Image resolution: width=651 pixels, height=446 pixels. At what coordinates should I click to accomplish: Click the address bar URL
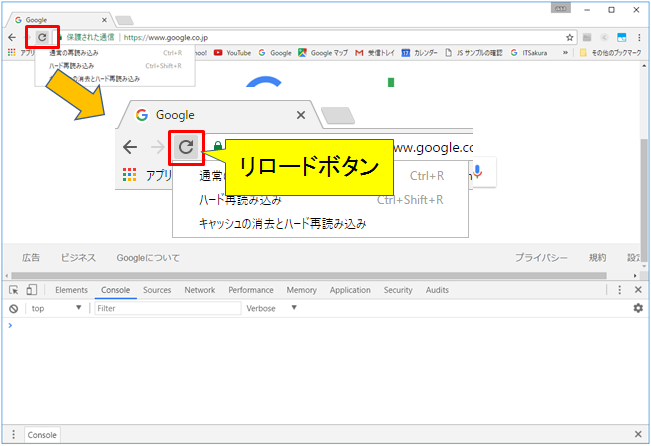tap(166, 37)
